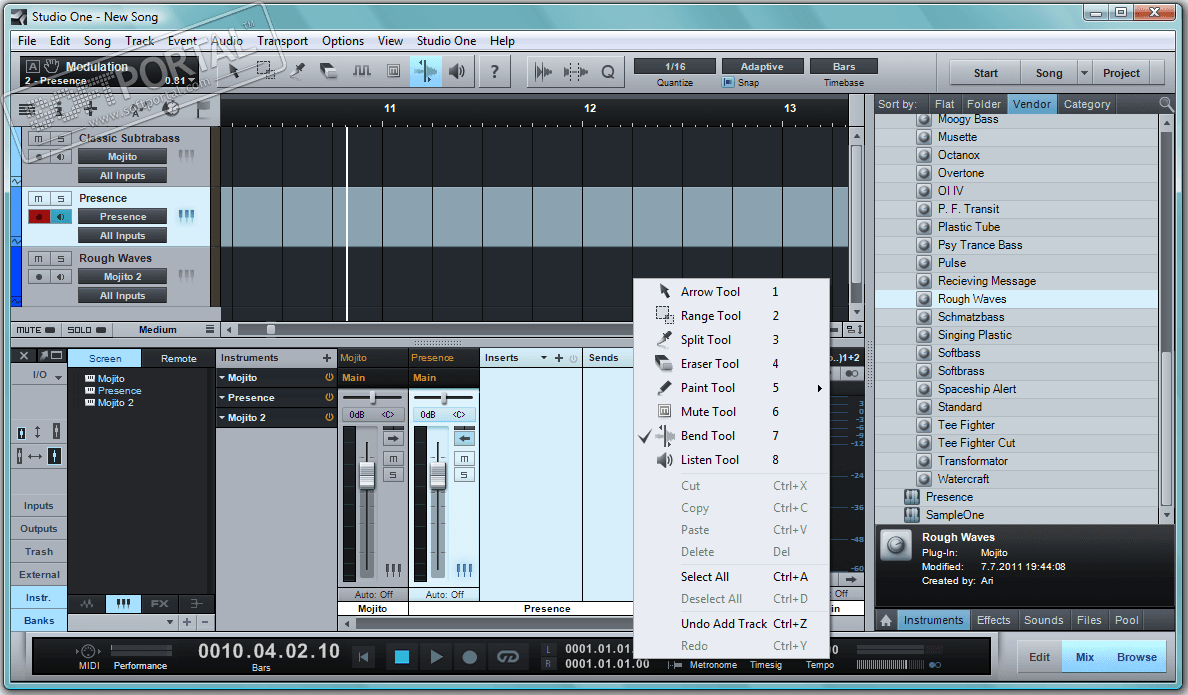Click the Record transport button
Screen dimensions: 1188x695
point(470,657)
